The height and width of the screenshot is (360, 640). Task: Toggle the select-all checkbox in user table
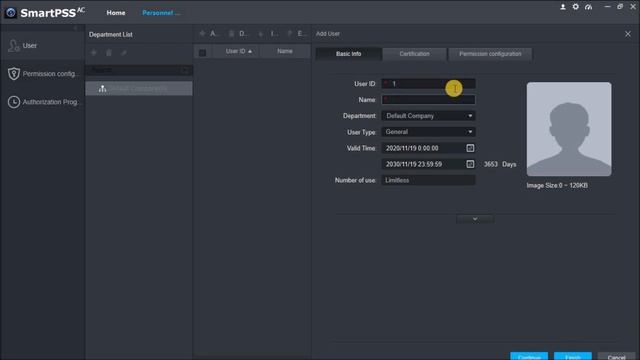tap(202, 53)
